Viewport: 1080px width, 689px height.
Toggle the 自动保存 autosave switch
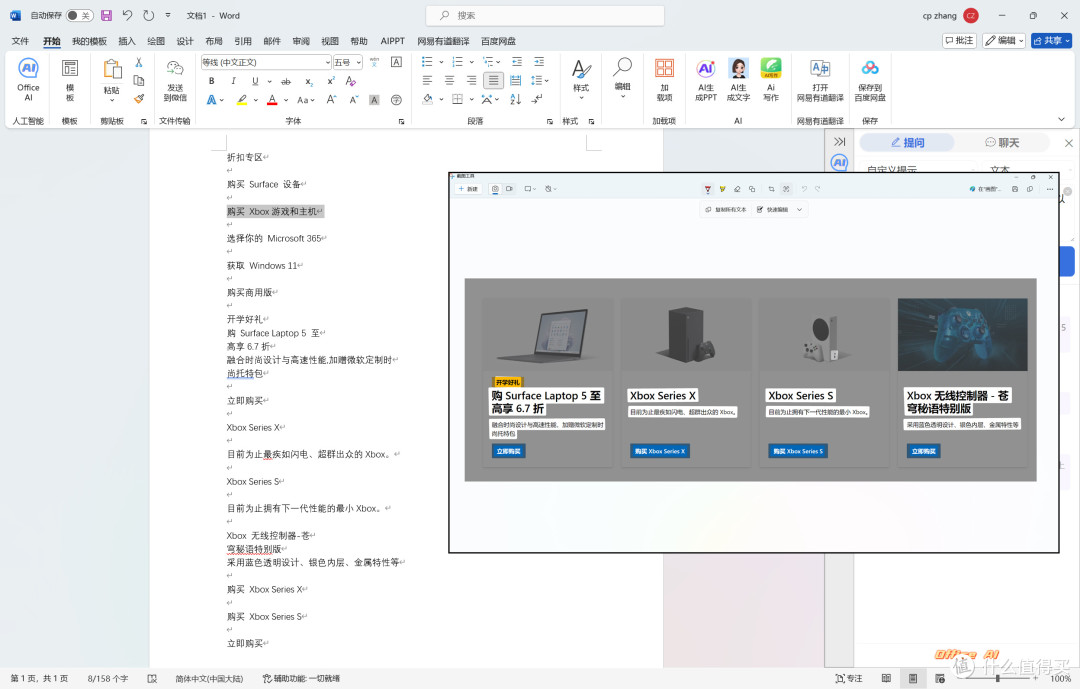pyautogui.click(x=79, y=15)
